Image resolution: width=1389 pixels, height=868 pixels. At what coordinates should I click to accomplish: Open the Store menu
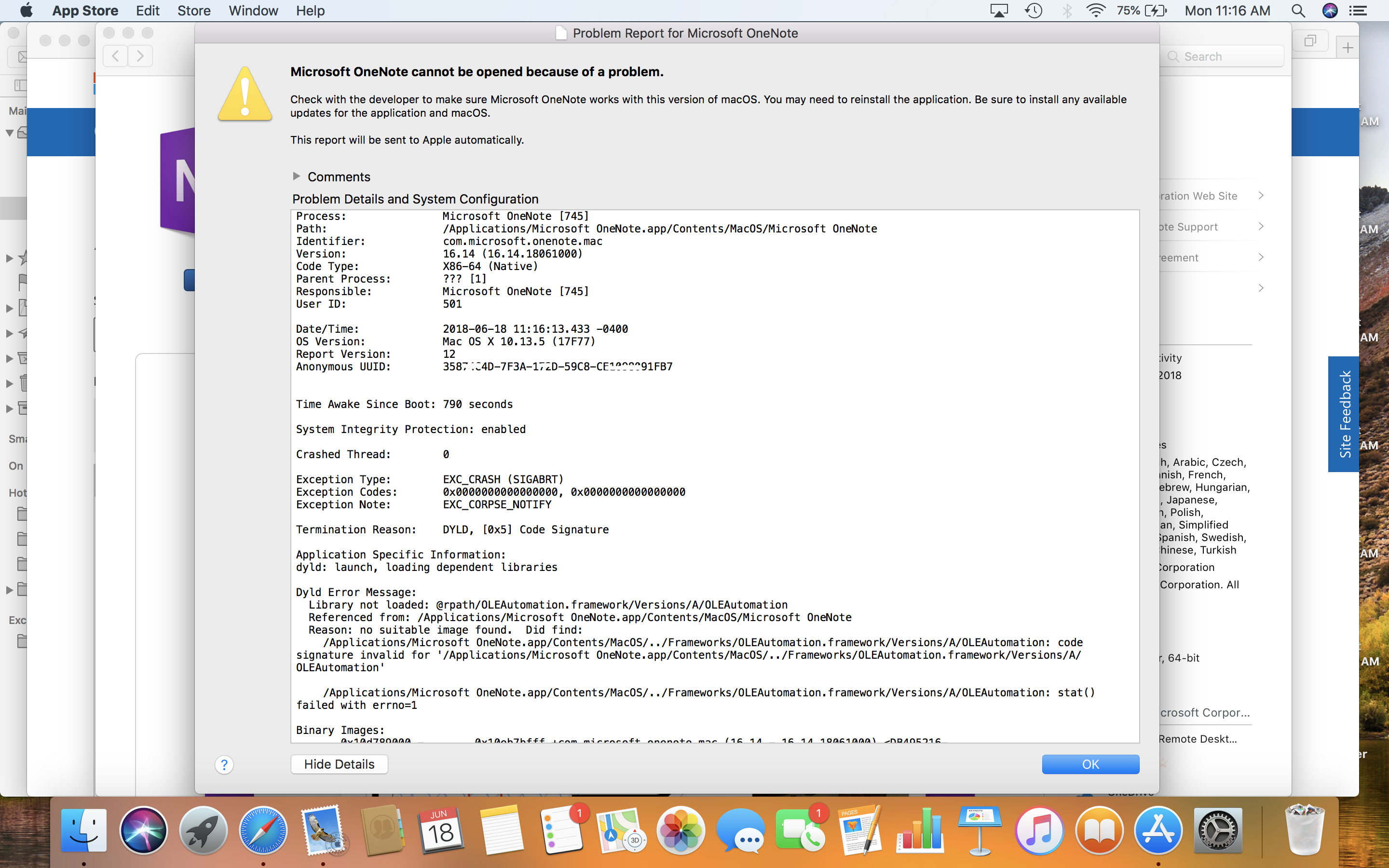[x=194, y=10]
